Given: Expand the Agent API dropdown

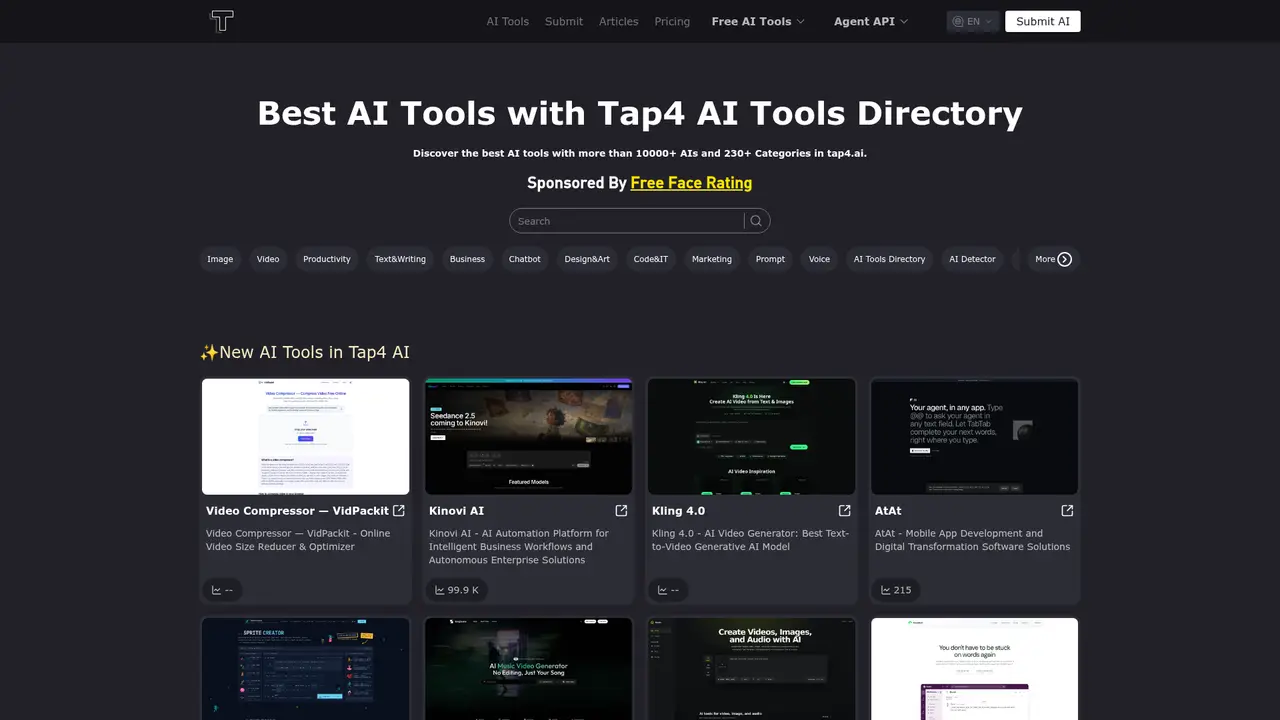Looking at the screenshot, I should tap(871, 21).
